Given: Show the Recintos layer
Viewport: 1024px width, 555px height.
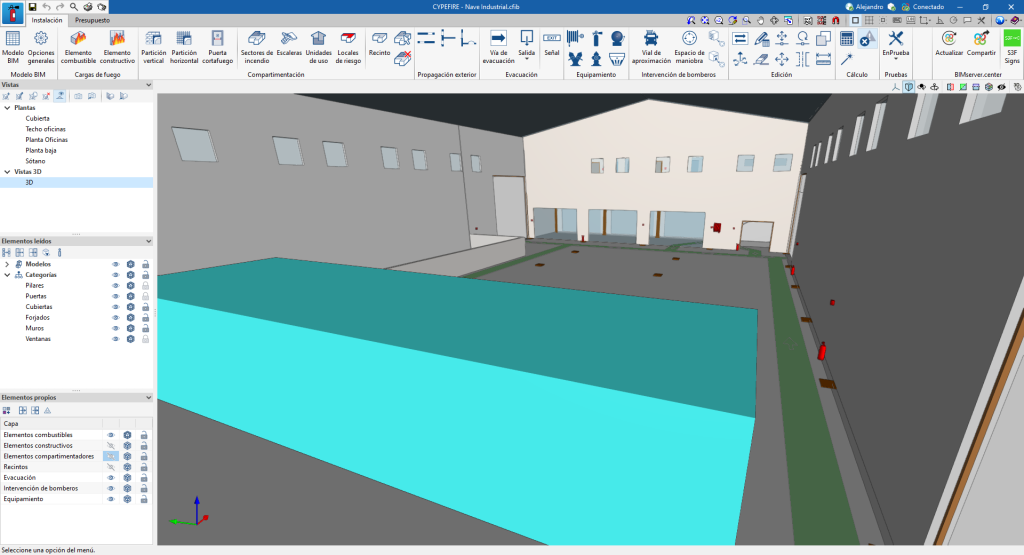Looking at the screenshot, I should [x=111, y=467].
